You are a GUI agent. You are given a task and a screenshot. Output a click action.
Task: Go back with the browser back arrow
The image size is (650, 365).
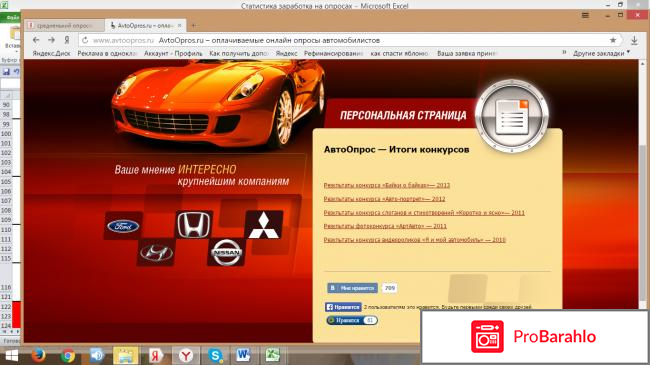tap(36, 40)
